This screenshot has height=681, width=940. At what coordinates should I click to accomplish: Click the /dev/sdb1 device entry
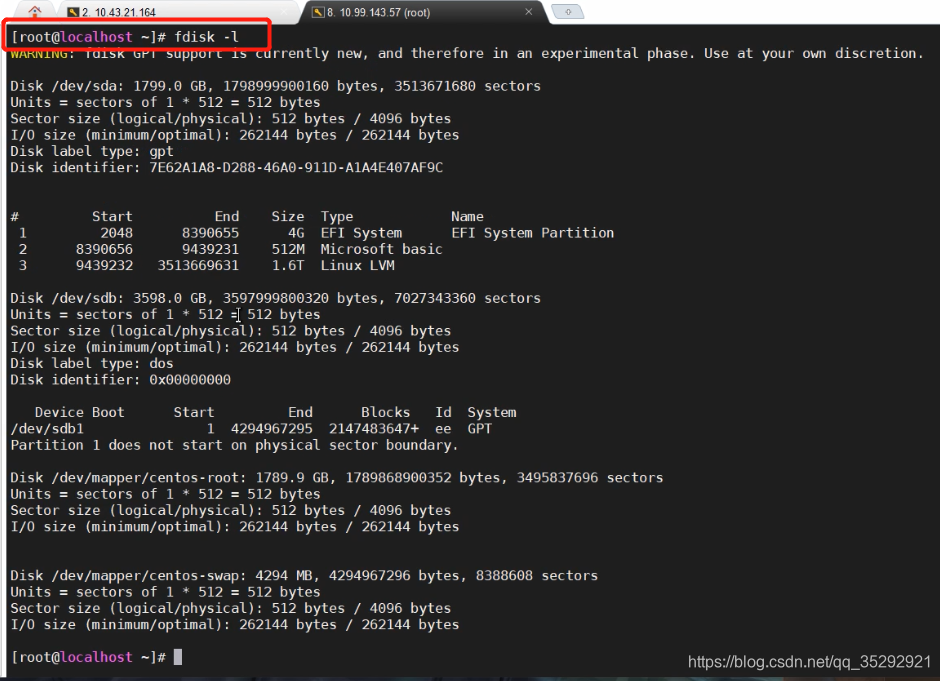point(47,429)
